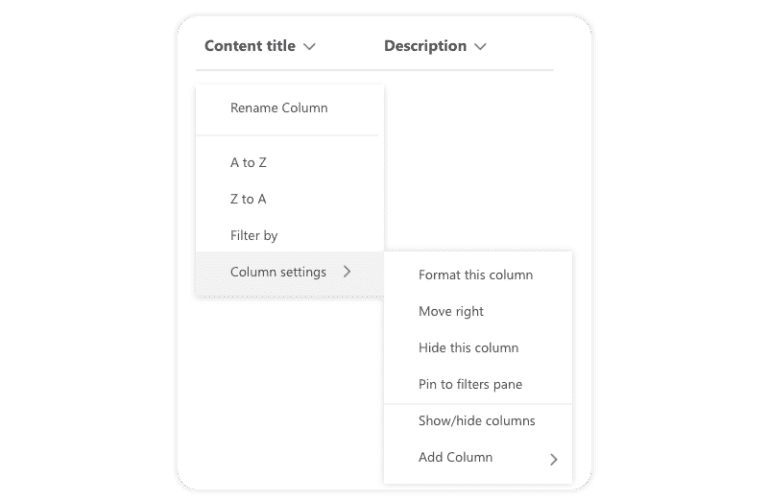Open the Content title column dropdown chevron

(310, 47)
